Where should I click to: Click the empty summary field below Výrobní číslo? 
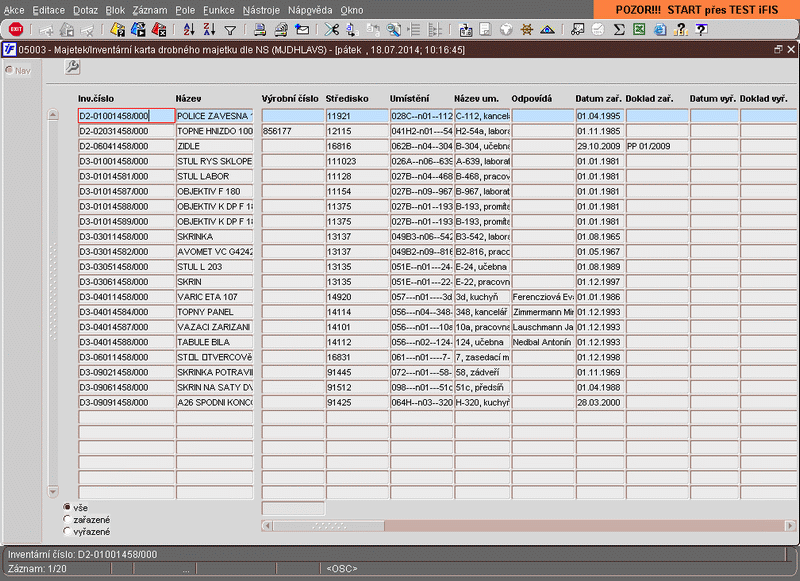pyautogui.click(x=293, y=508)
